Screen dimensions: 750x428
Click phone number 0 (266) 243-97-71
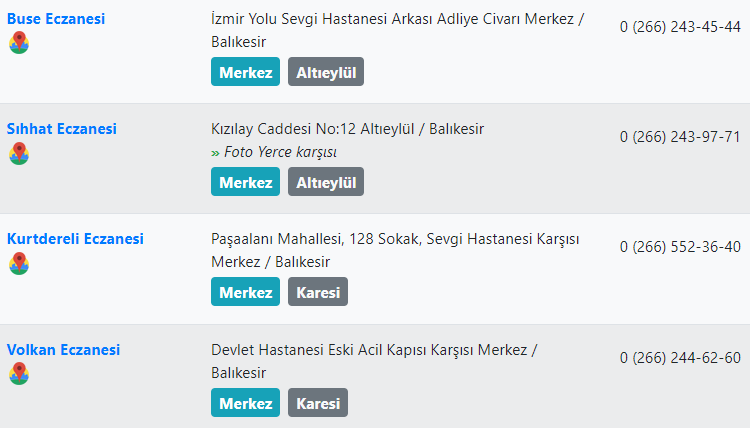pyautogui.click(x=680, y=137)
